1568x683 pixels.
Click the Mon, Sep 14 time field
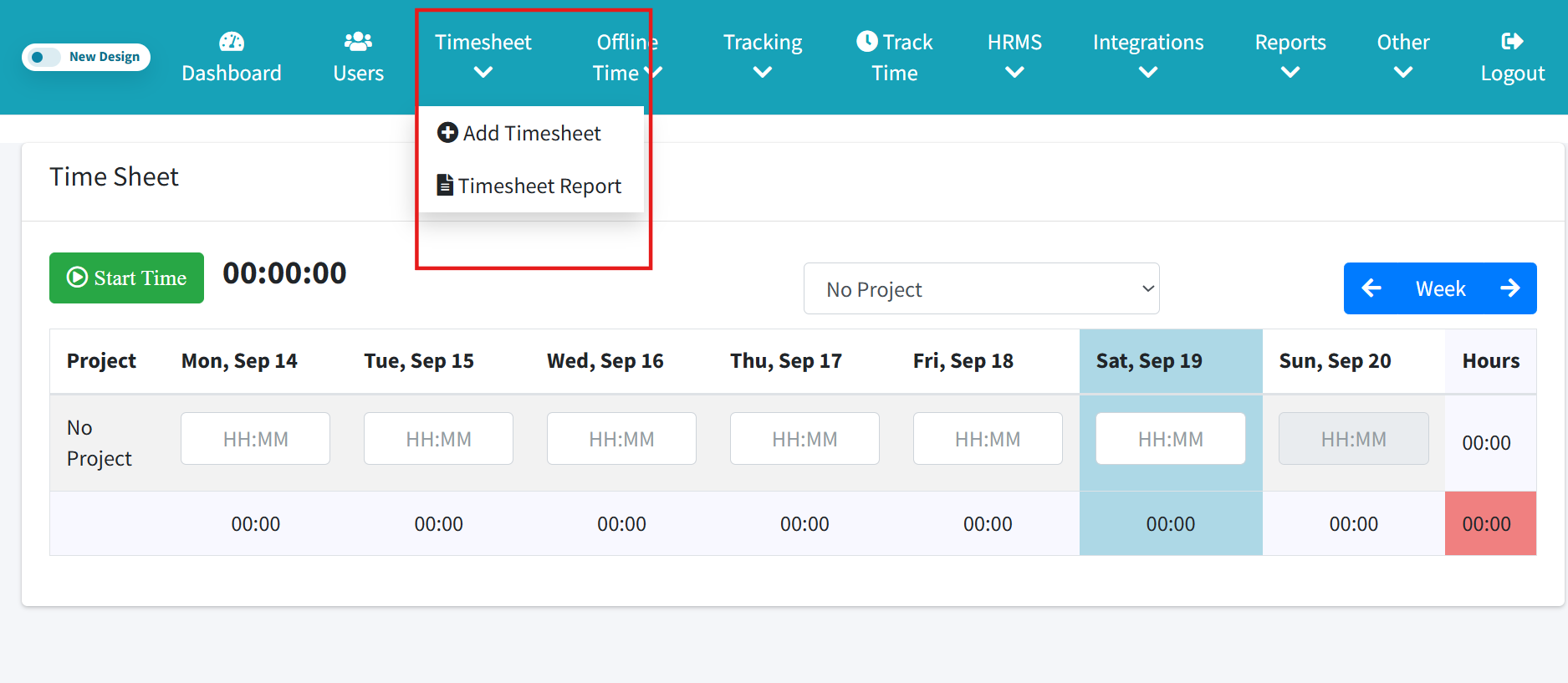255,438
